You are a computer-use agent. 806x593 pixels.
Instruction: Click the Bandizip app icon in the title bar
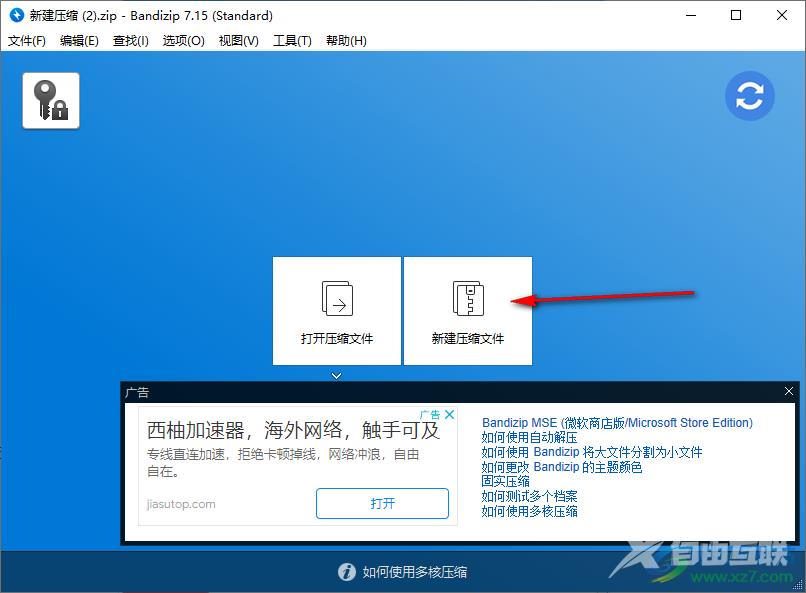[17, 15]
